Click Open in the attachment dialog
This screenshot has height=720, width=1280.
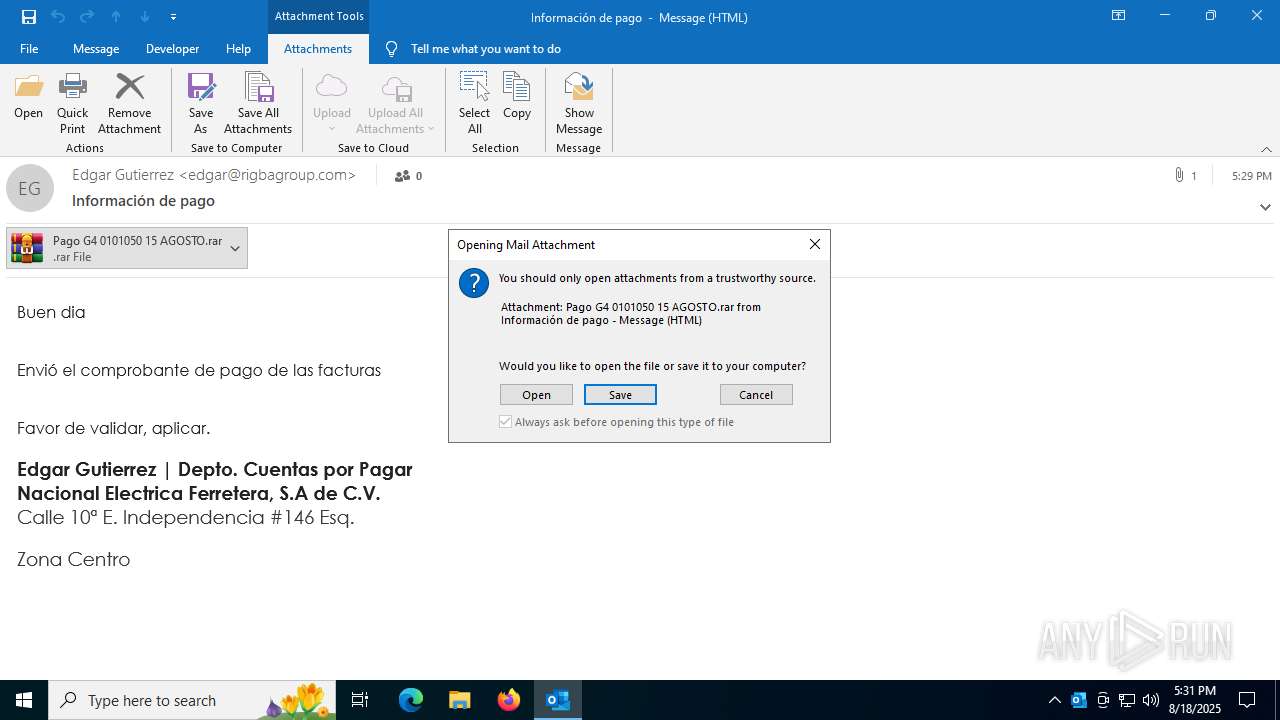(536, 395)
